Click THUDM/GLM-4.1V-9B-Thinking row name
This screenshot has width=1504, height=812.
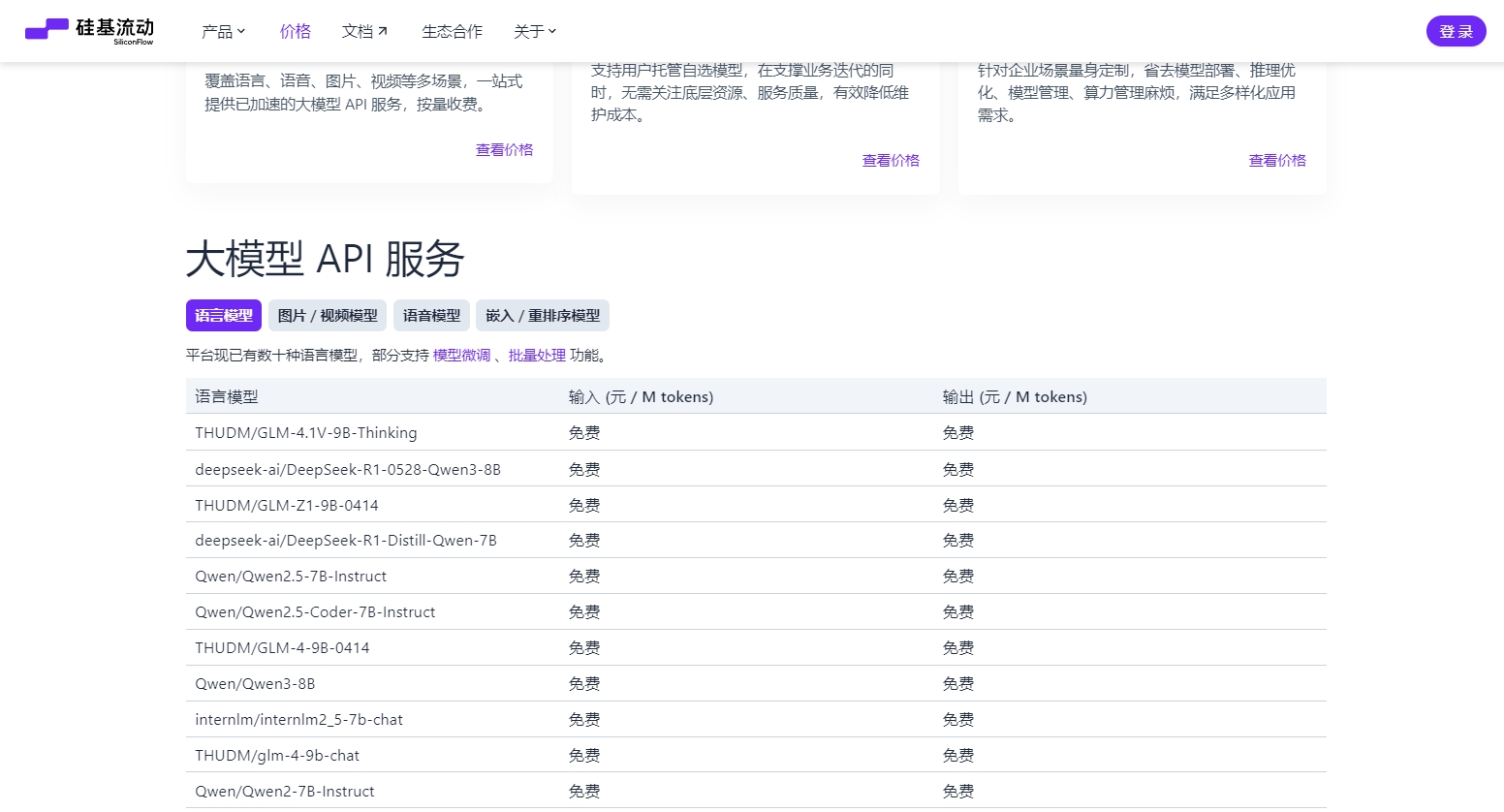[306, 433]
